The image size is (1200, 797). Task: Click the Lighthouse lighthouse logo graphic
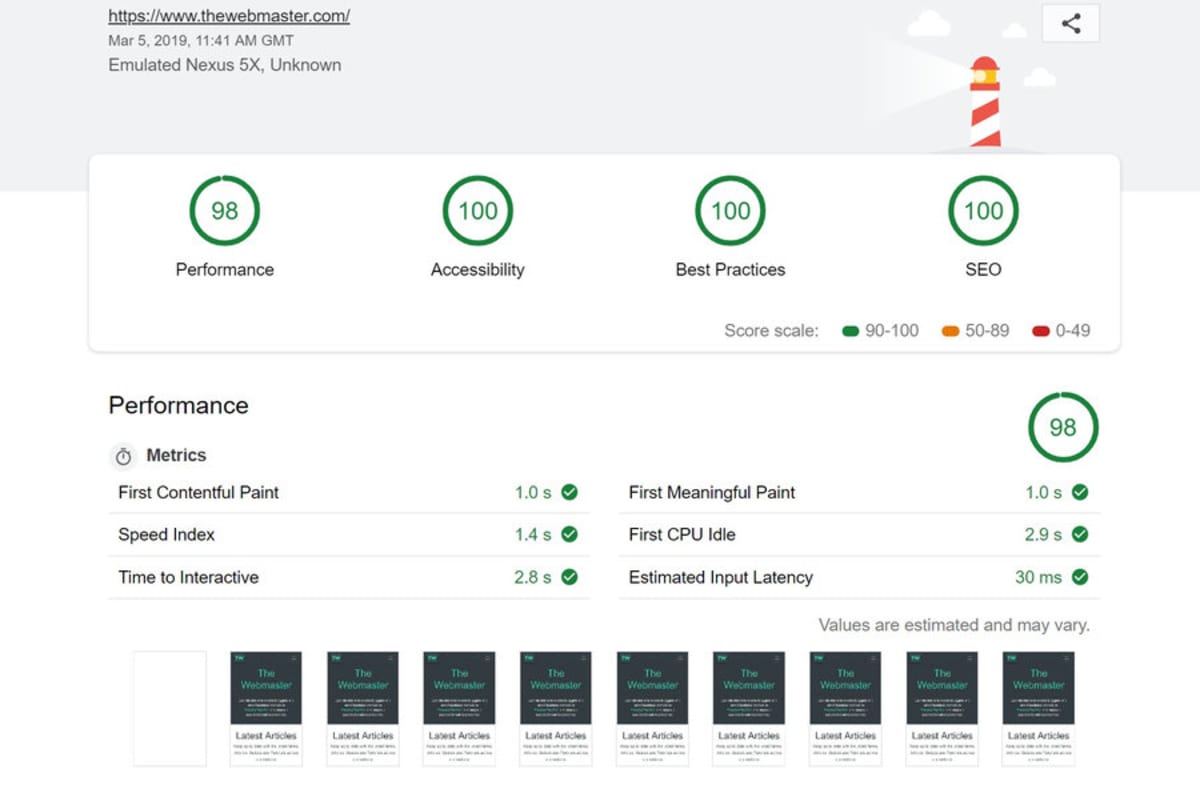(x=984, y=101)
